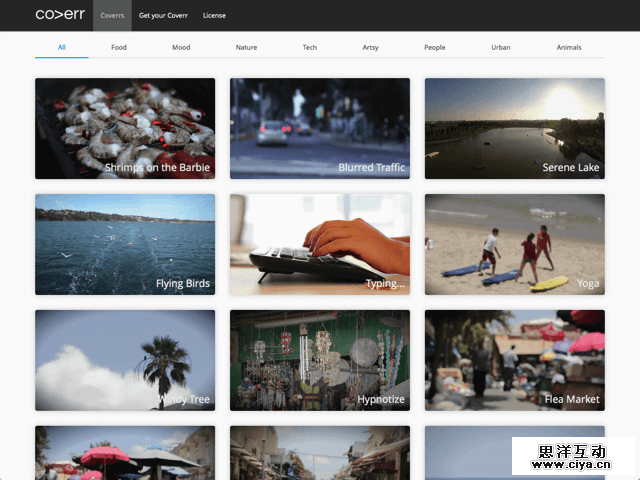Open the Serene Lake video
Viewport: 640px width, 480px height.
coord(515,129)
